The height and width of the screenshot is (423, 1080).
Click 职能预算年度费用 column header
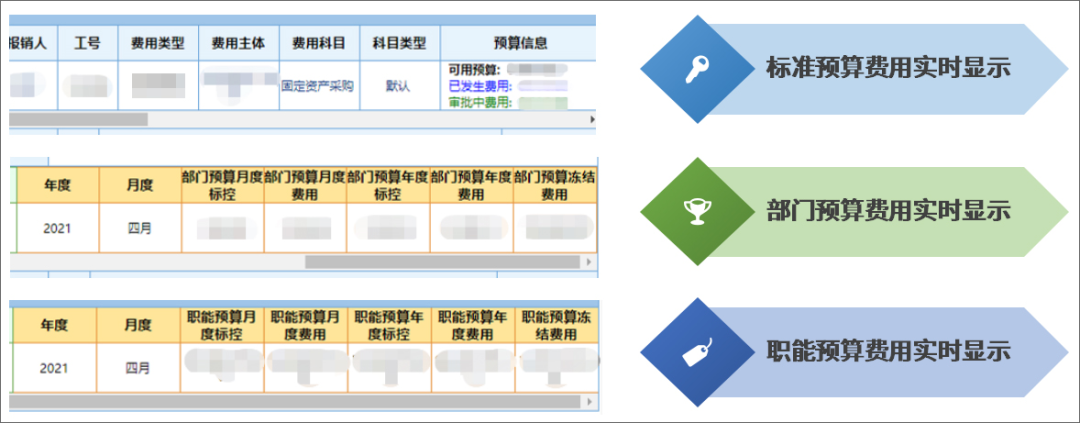click(472, 326)
